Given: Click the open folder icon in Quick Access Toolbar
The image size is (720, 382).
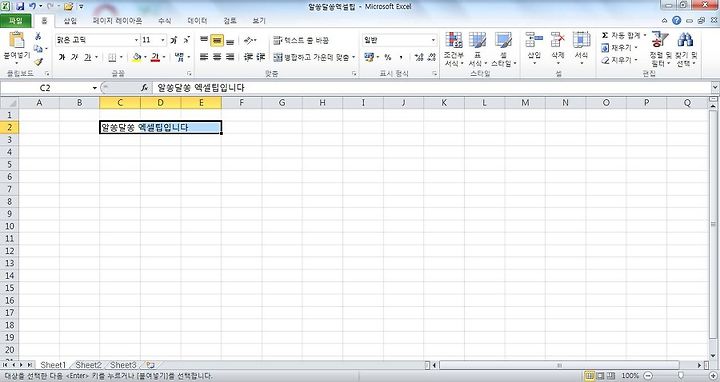Looking at the screenshot, I should tap(68, 6).
